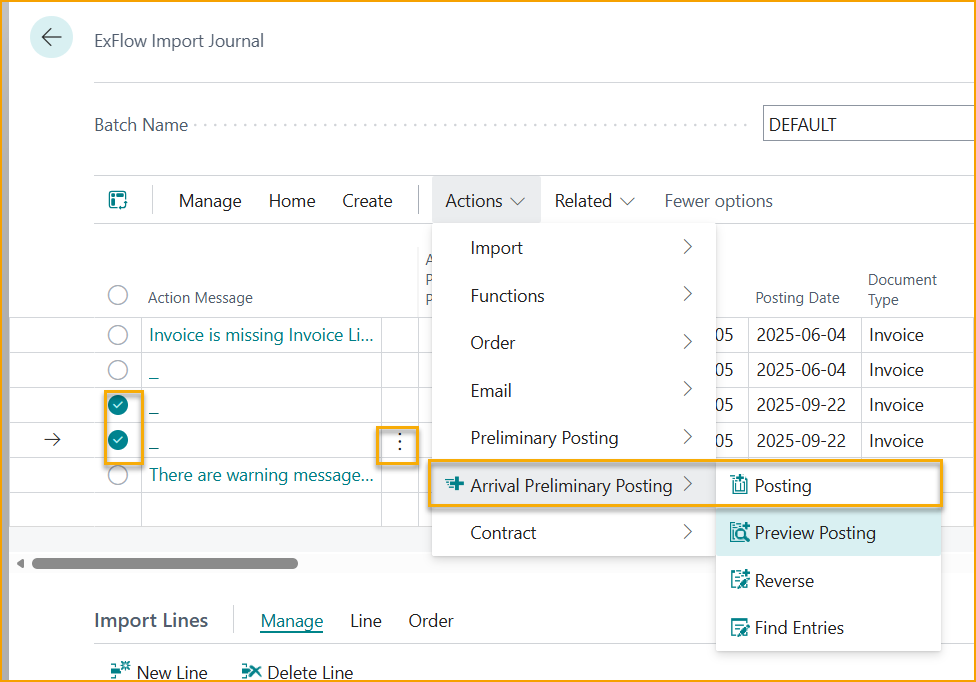This screenshot has height=682, width=976.
Task: Click the Batch Name field DEFAULT
Action: [x=868, y=123]
